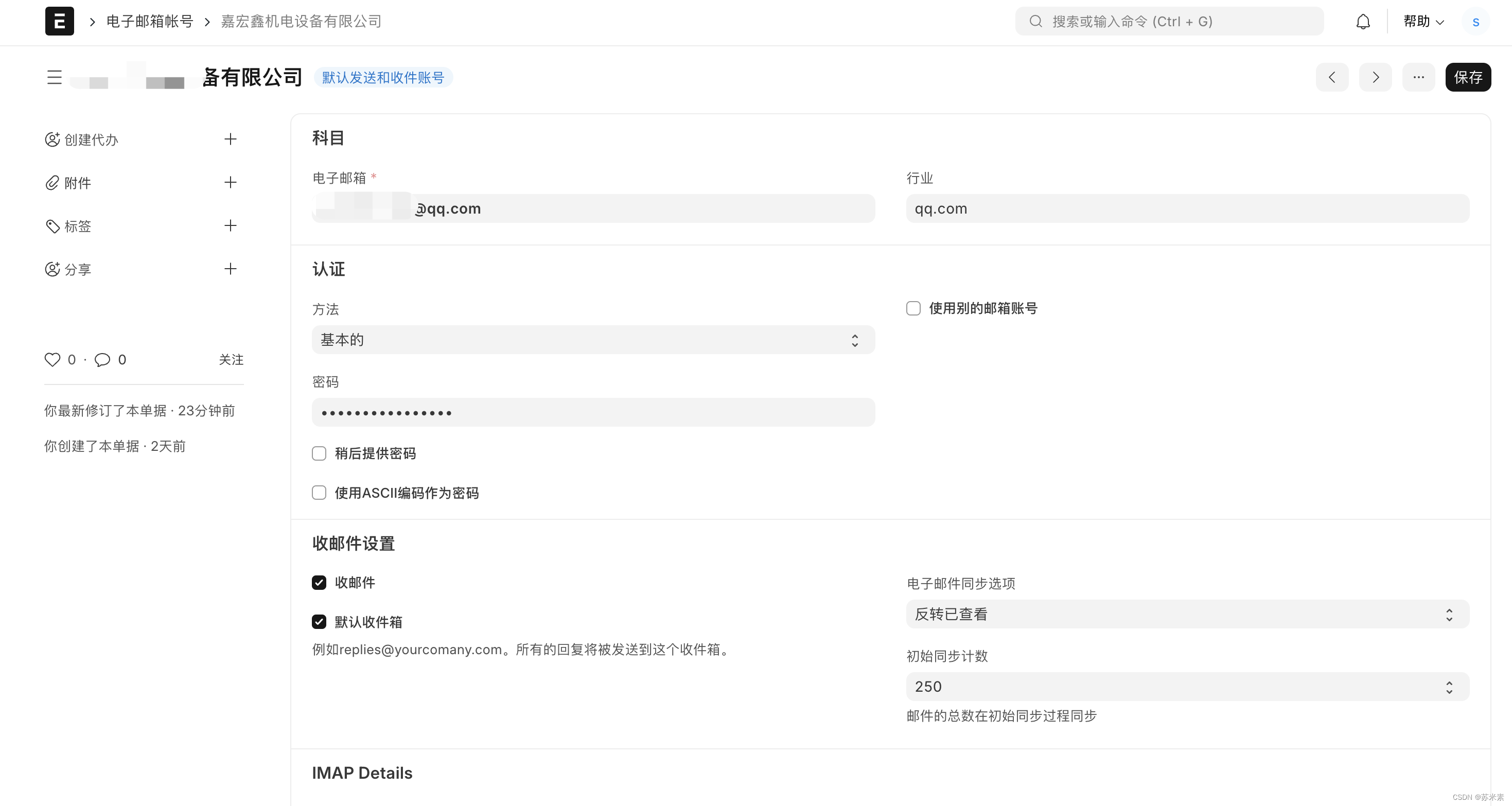1512x806 pixels.
Task: Uncheck the 默认收件箱 checkbox
Action: (x=319, y=622)
